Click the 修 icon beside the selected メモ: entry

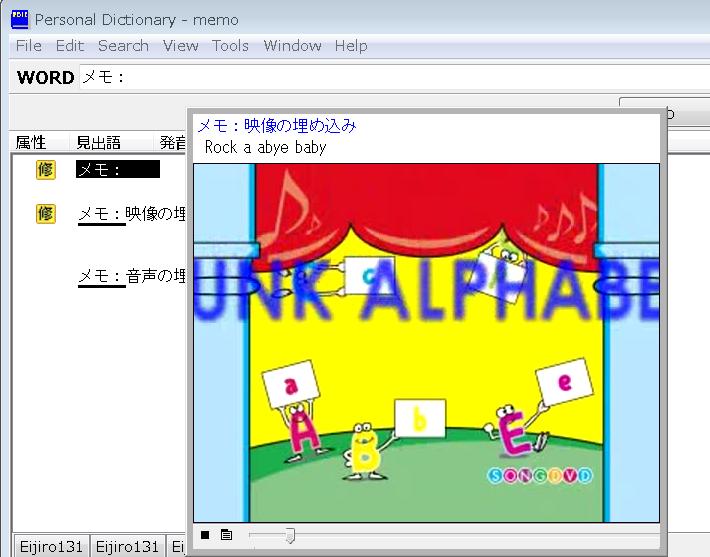click(x=46, y=170)
